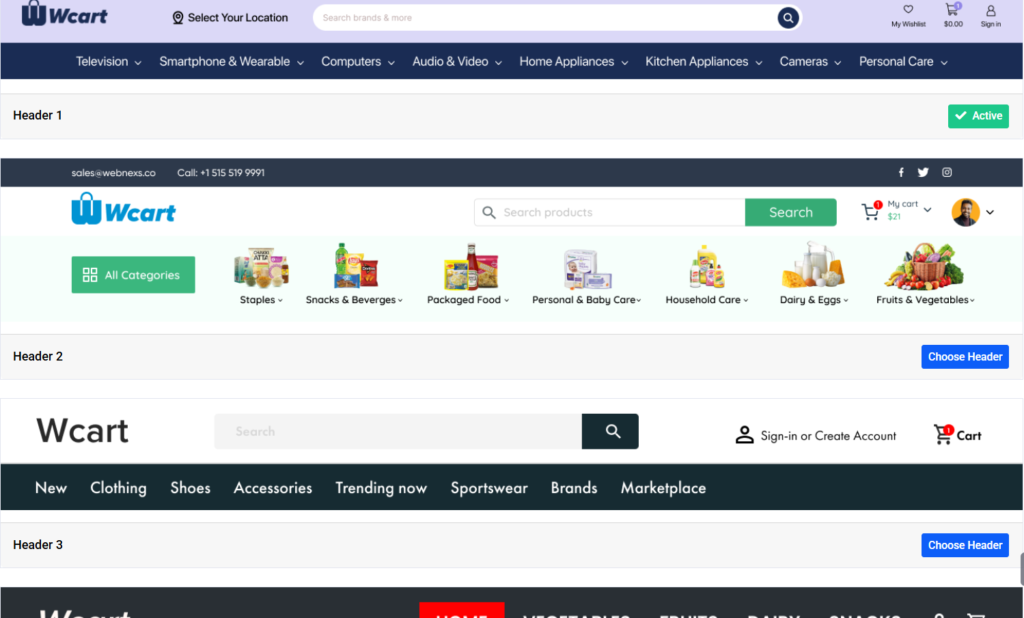Click the Cart icon in Header 3
This screenshot has height=618, width=1024.
943,434
